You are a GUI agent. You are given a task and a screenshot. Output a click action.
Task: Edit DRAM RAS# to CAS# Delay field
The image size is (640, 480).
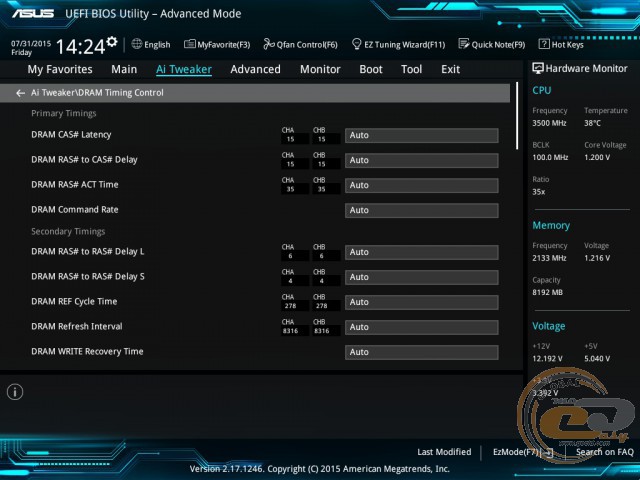click(422, 160)
